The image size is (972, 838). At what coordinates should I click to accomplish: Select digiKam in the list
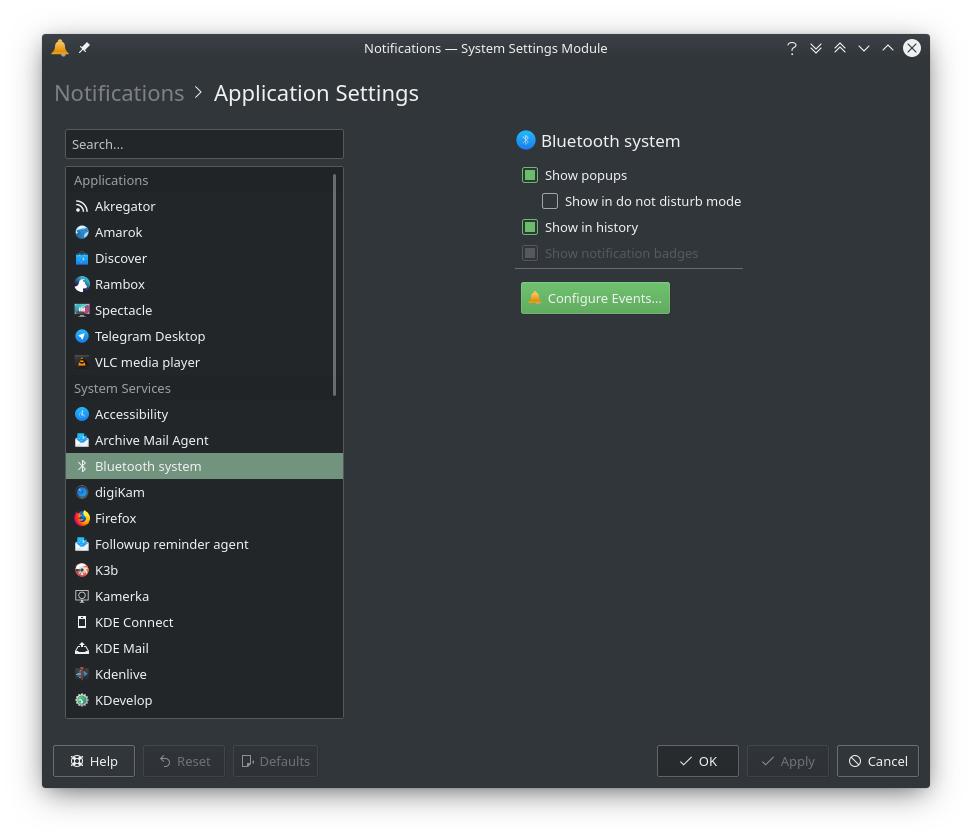(x=205, y=493)
